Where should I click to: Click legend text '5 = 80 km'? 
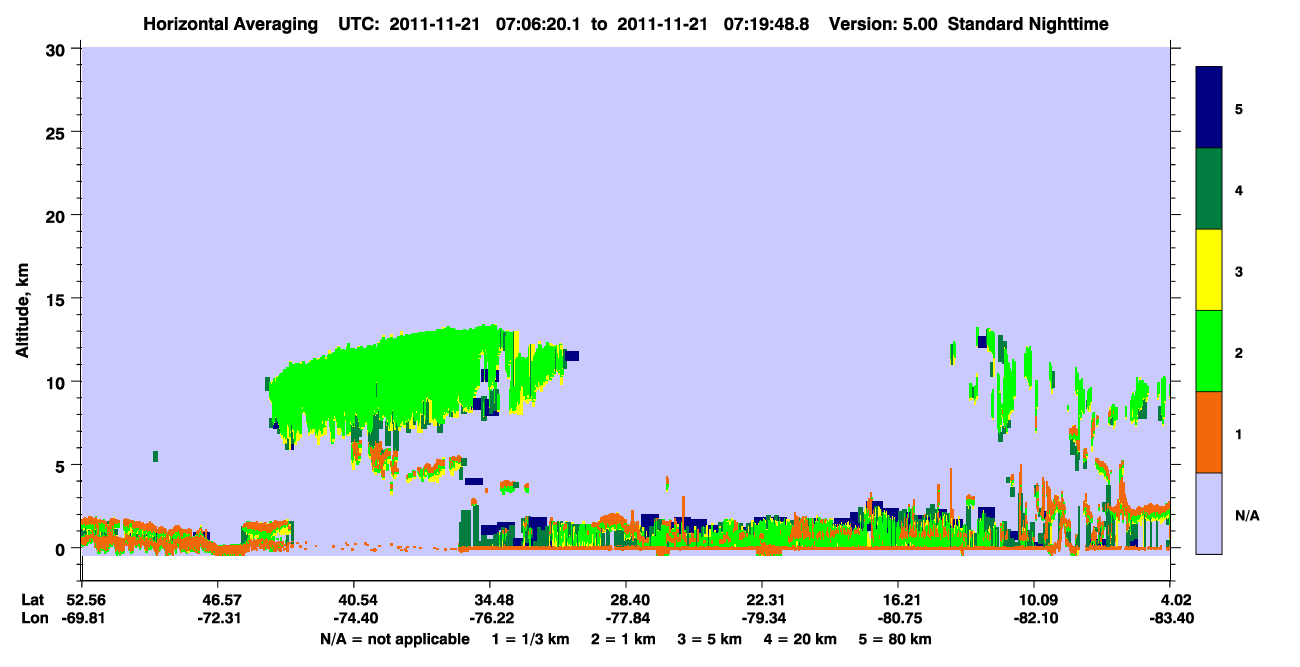[x=897, y=639]
